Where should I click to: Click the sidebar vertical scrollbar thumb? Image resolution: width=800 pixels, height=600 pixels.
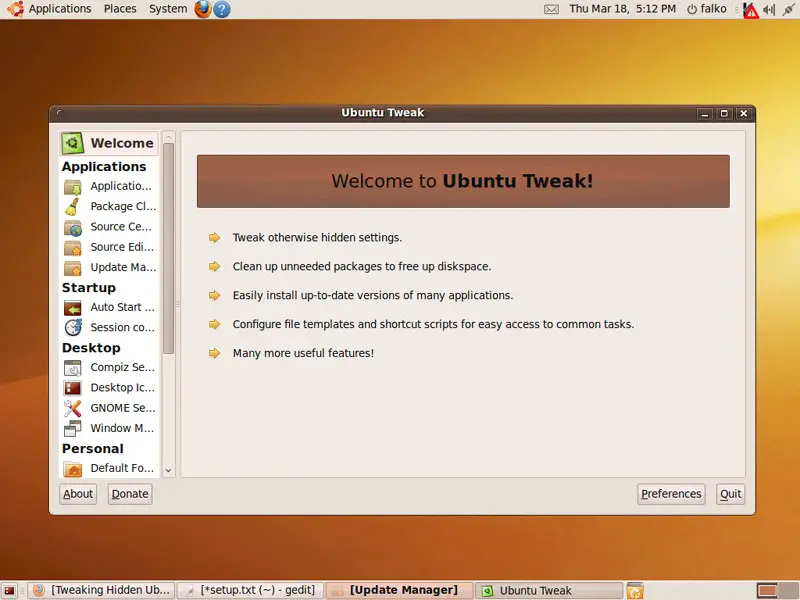point(168,248)
